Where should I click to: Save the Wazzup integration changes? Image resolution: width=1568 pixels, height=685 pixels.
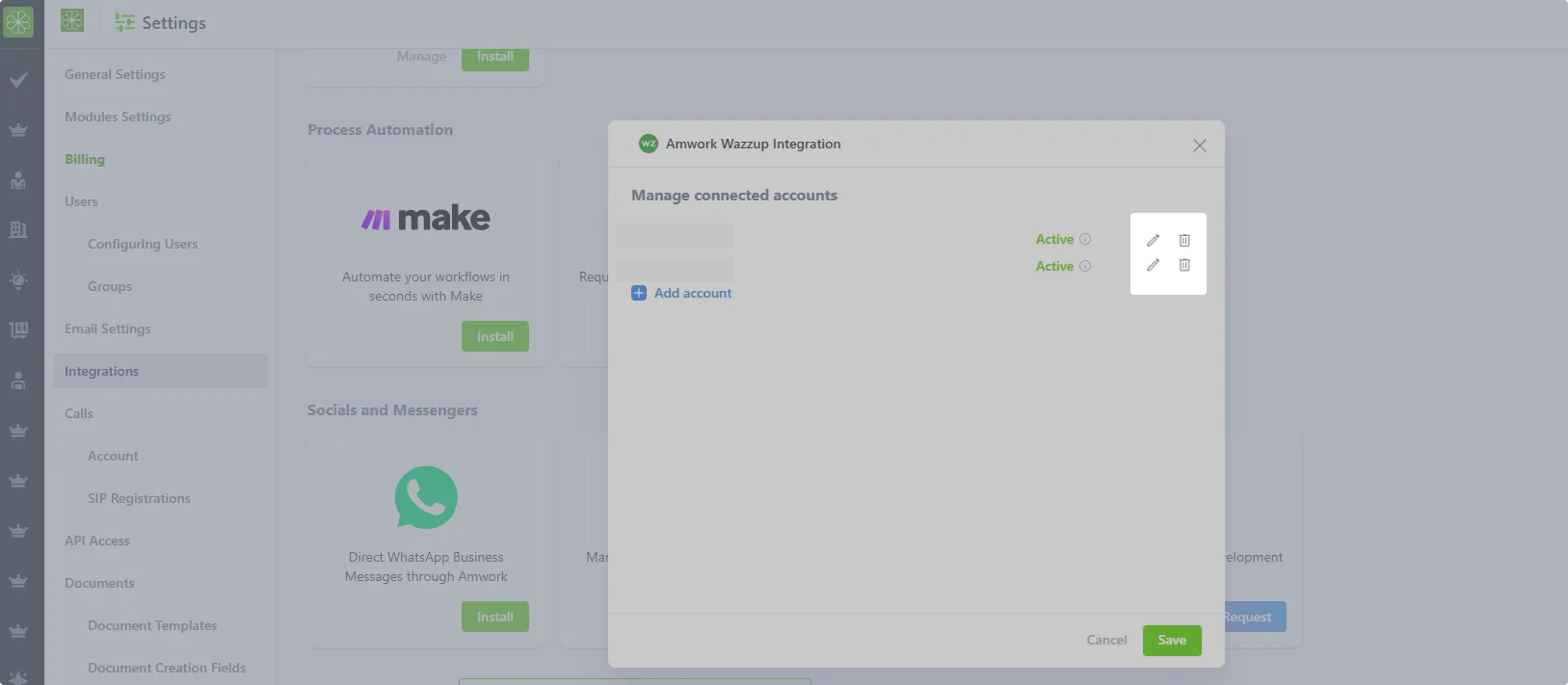[x=1172, y=641]
